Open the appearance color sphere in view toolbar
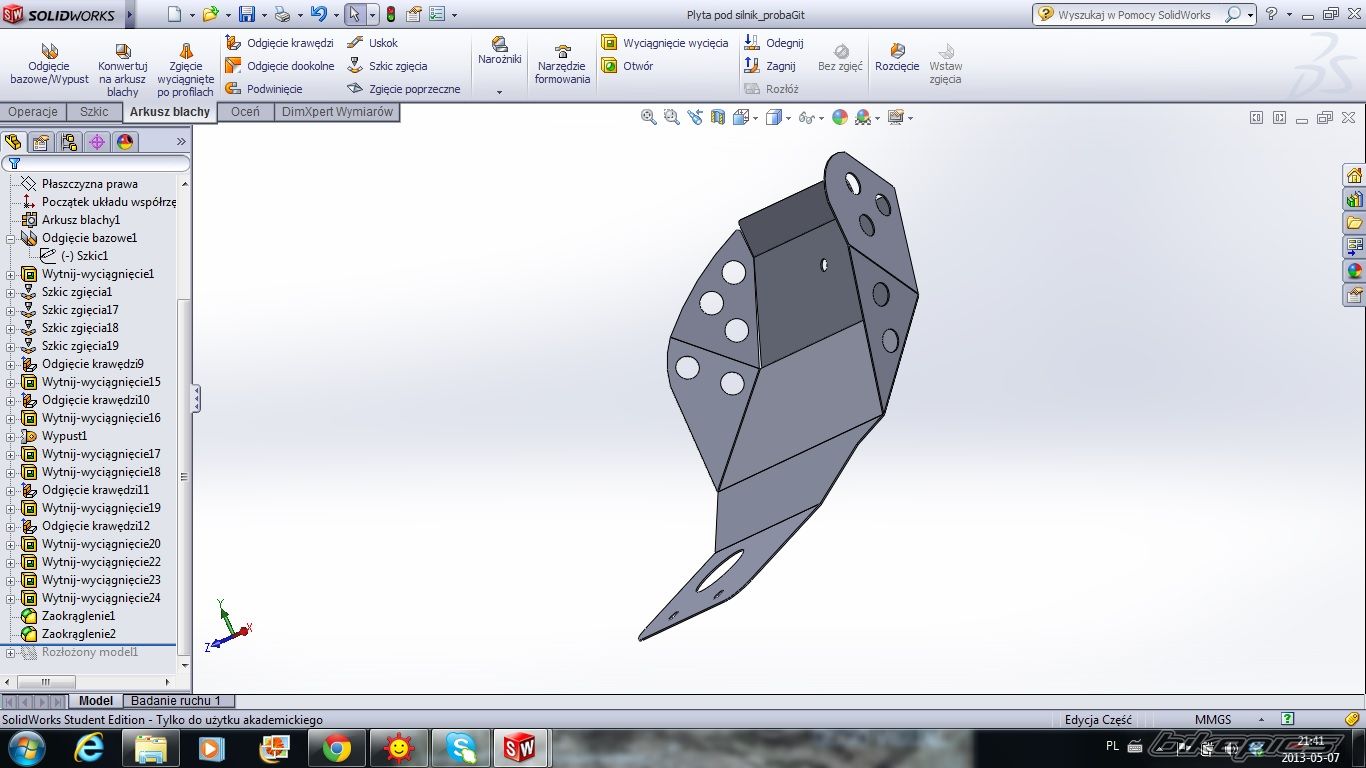Viewport: 1366px width, 768px height. point(840,117)
